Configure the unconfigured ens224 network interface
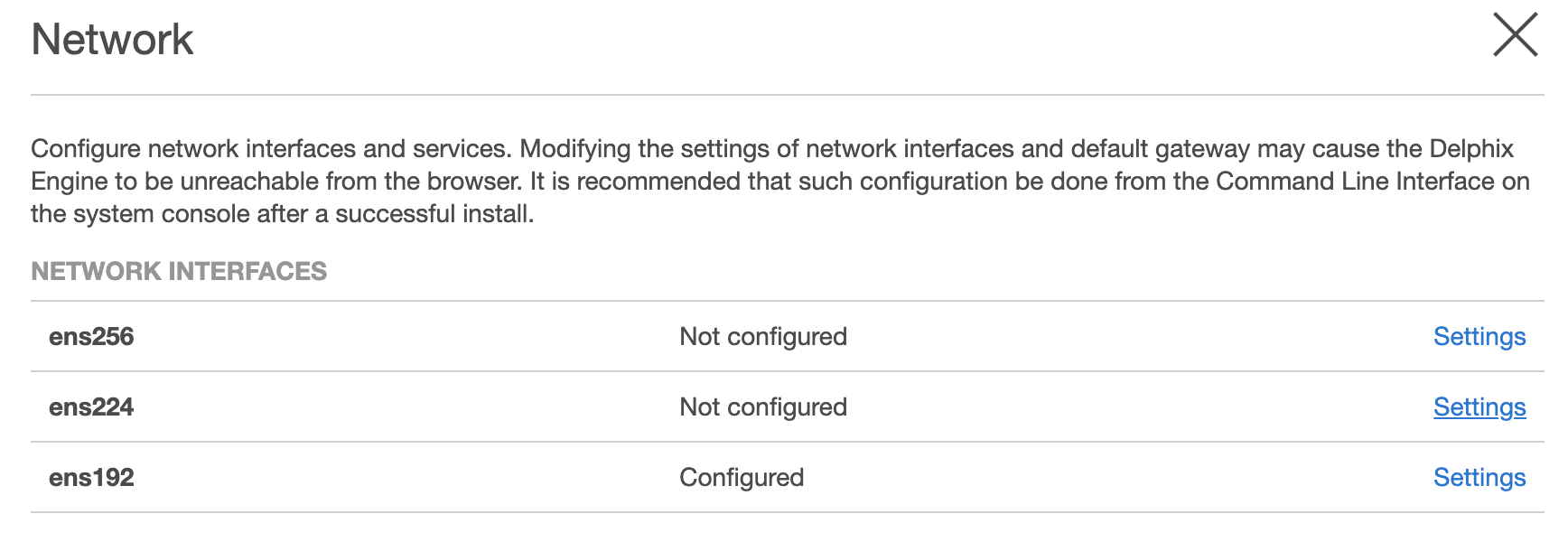Screen dimensions: 1568x542 click(1479, 406)
